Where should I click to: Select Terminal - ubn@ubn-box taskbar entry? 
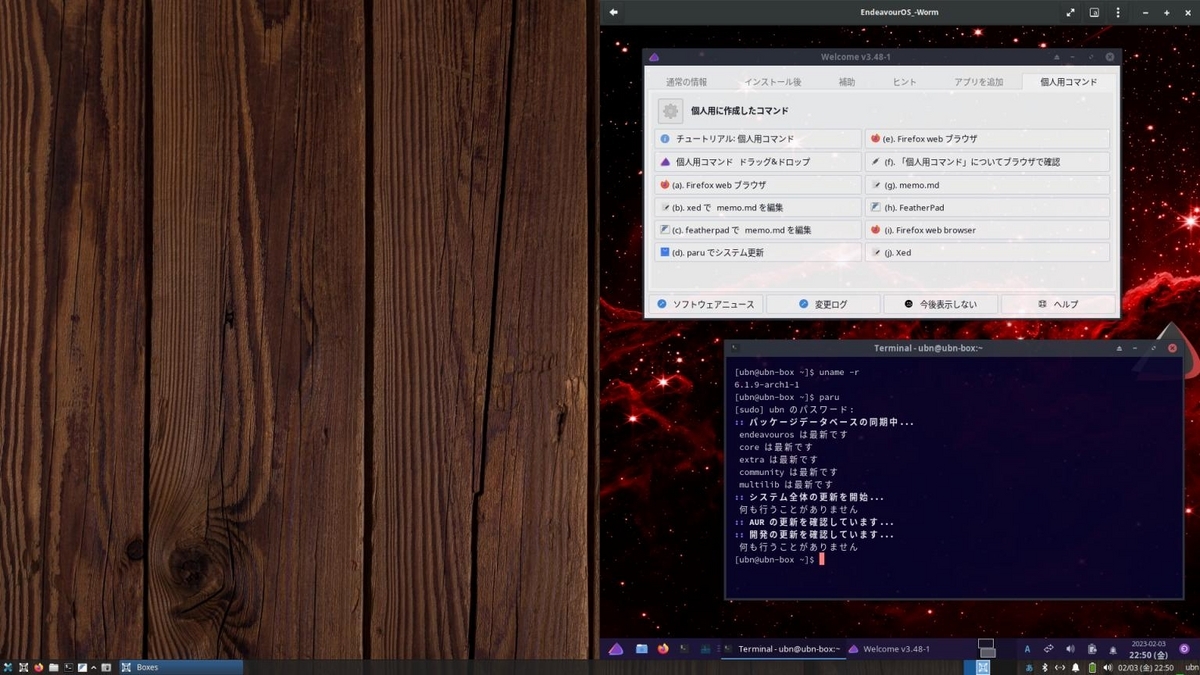[x=783, y=649]
